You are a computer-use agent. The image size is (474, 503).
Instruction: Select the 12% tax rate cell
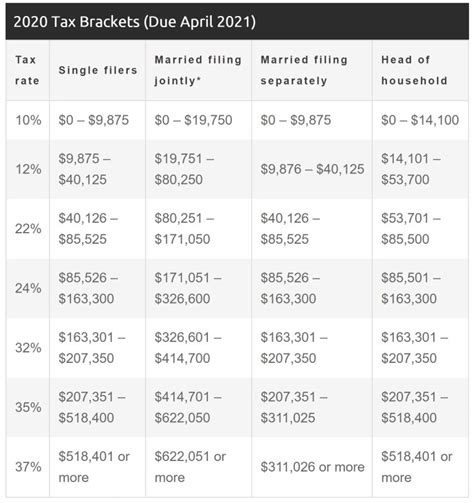[x=28, y=169]
